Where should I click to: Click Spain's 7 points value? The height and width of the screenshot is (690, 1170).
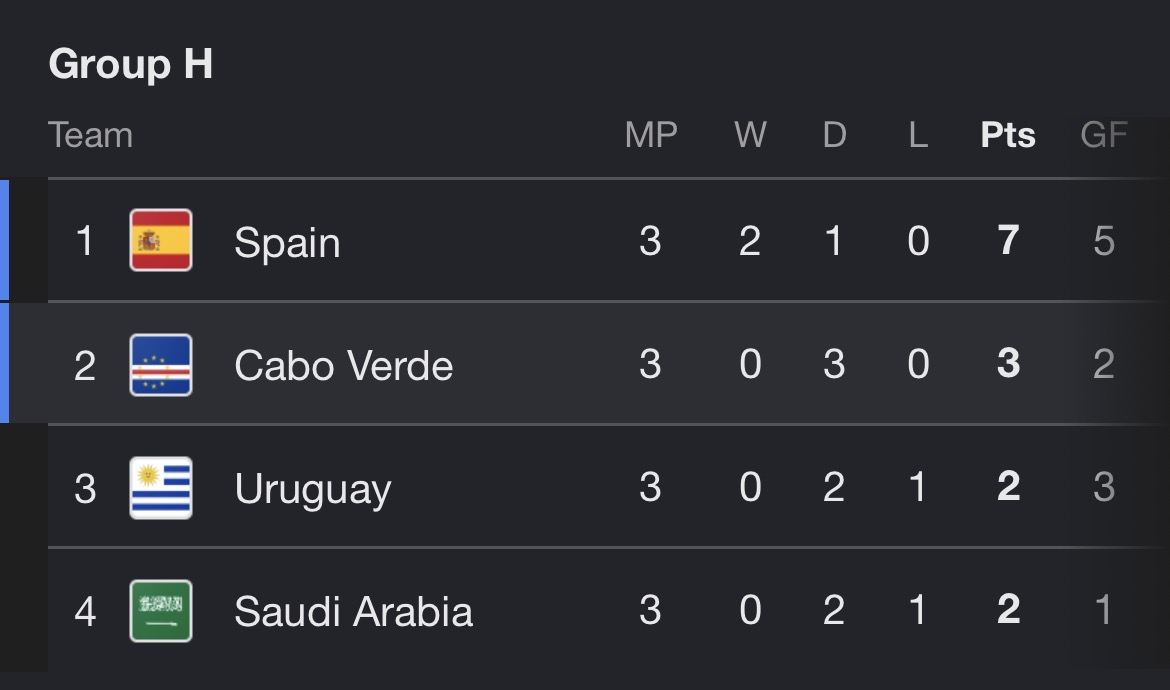click(1008, 240)
